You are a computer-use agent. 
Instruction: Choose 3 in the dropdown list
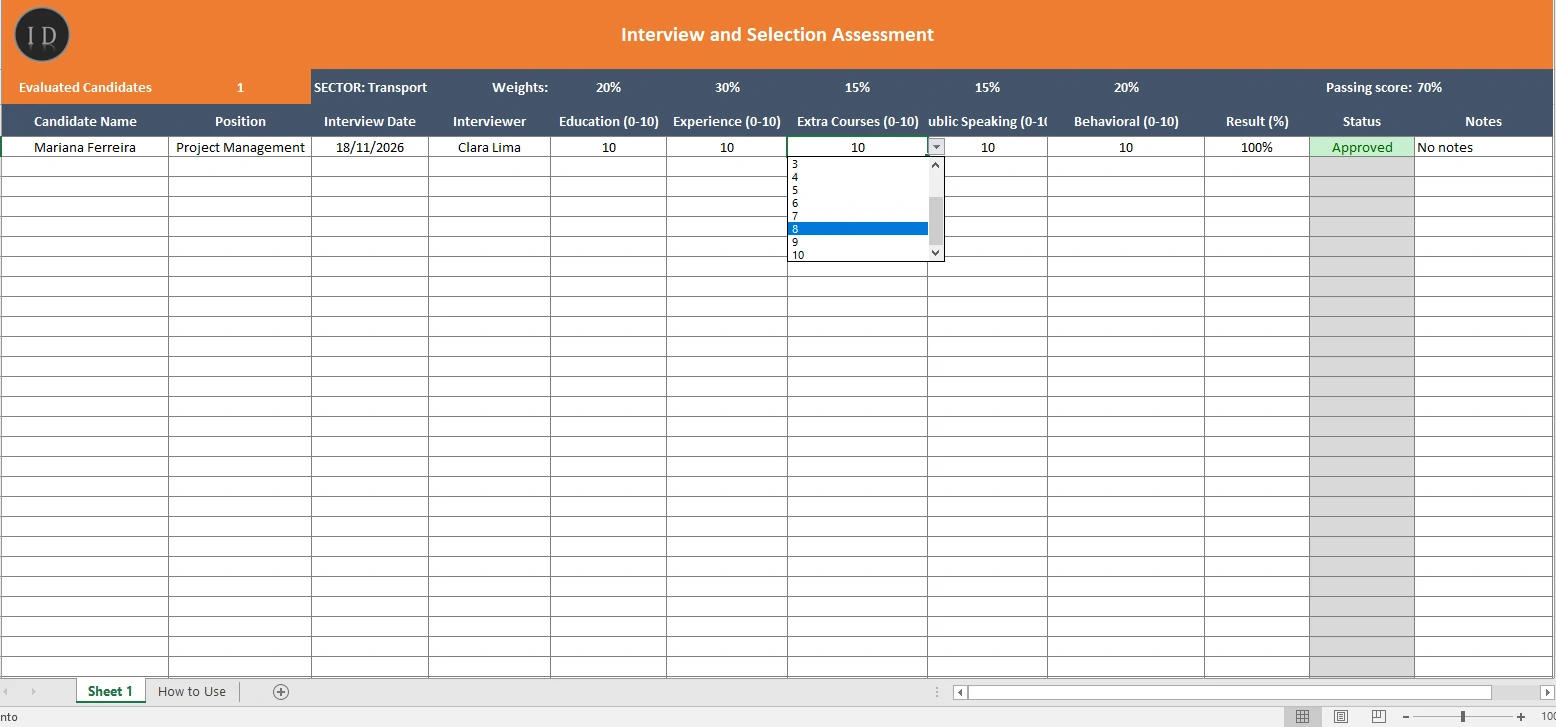pyautogui.click(x=858, y=164)
